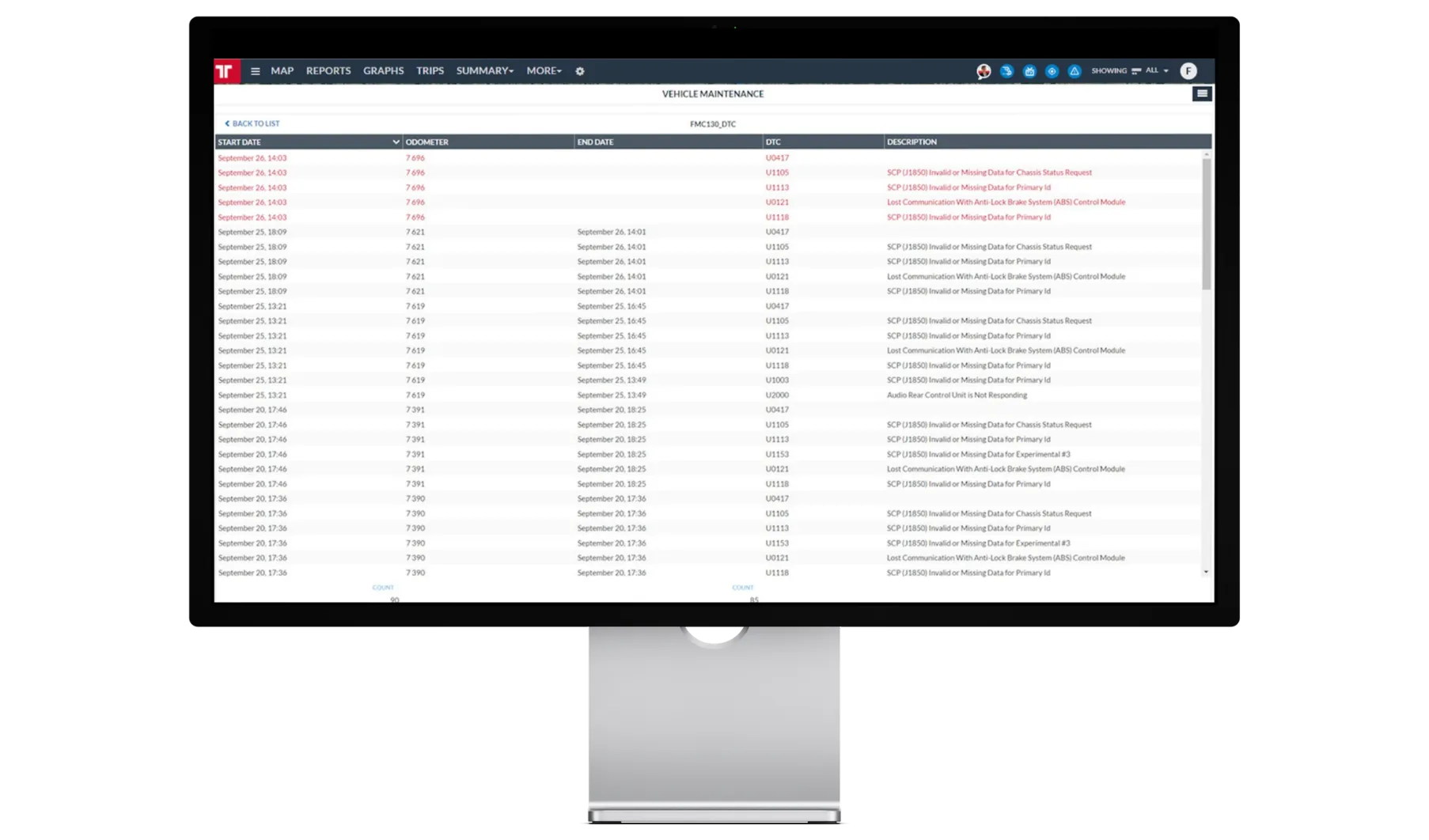1429x840 pixels.
Task: Click the table's vertical scrollbar thumb
Action: (1206, 224)
